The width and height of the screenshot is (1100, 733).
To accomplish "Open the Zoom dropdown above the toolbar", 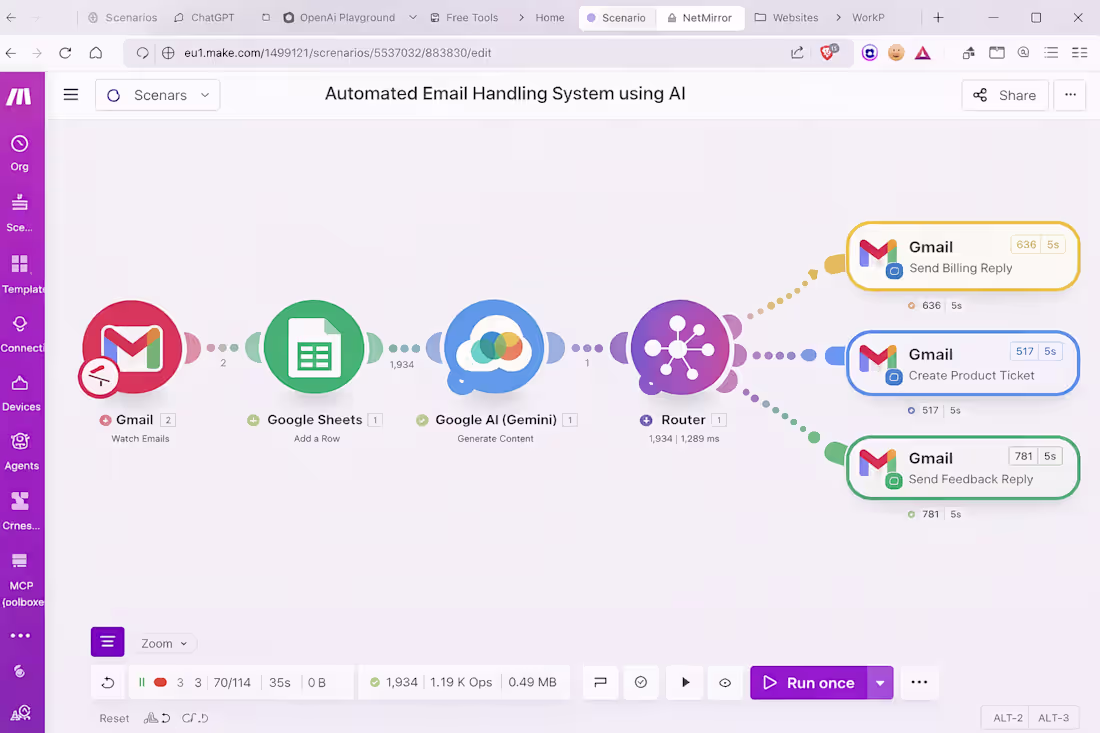I will click(x=163, y=643).
